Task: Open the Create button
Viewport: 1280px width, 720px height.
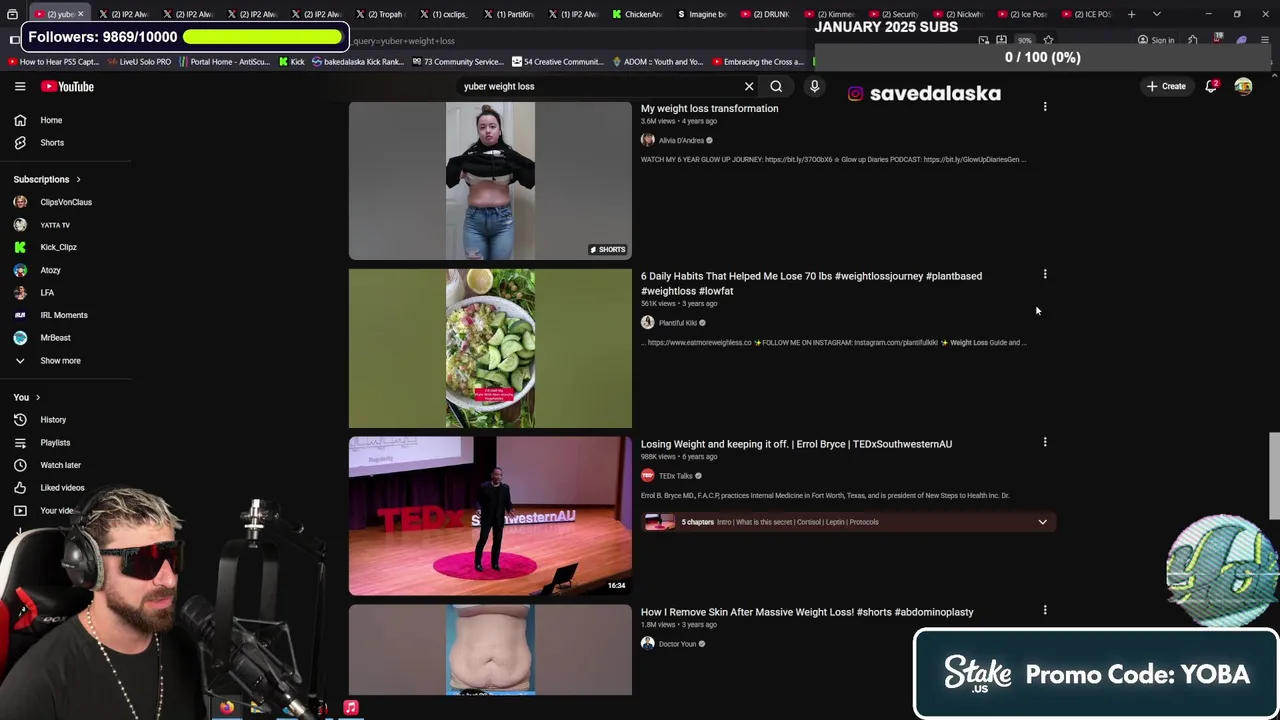Action: point(1166,86)
